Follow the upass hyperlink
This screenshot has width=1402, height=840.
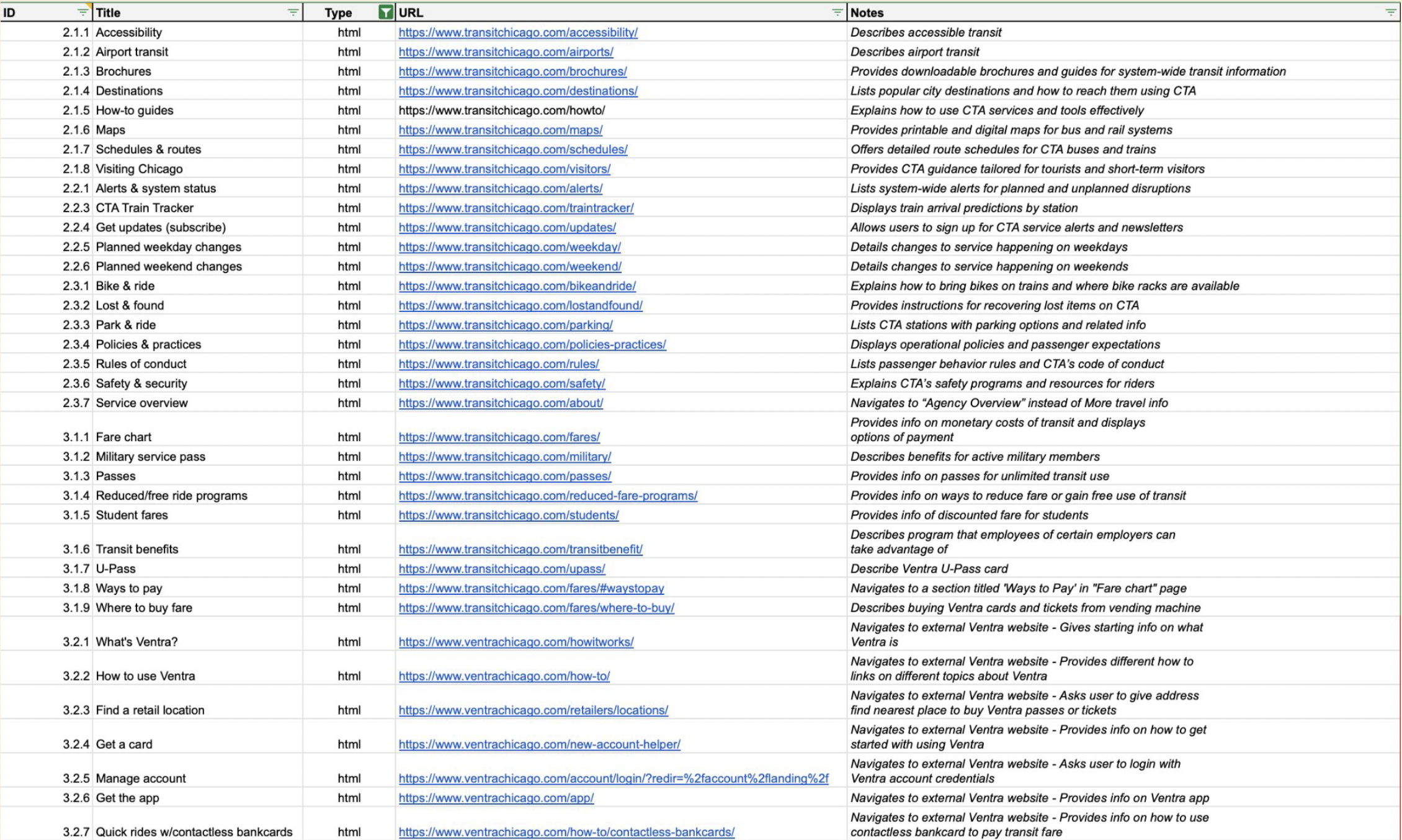pyautogui.click(x=502, y=568)
